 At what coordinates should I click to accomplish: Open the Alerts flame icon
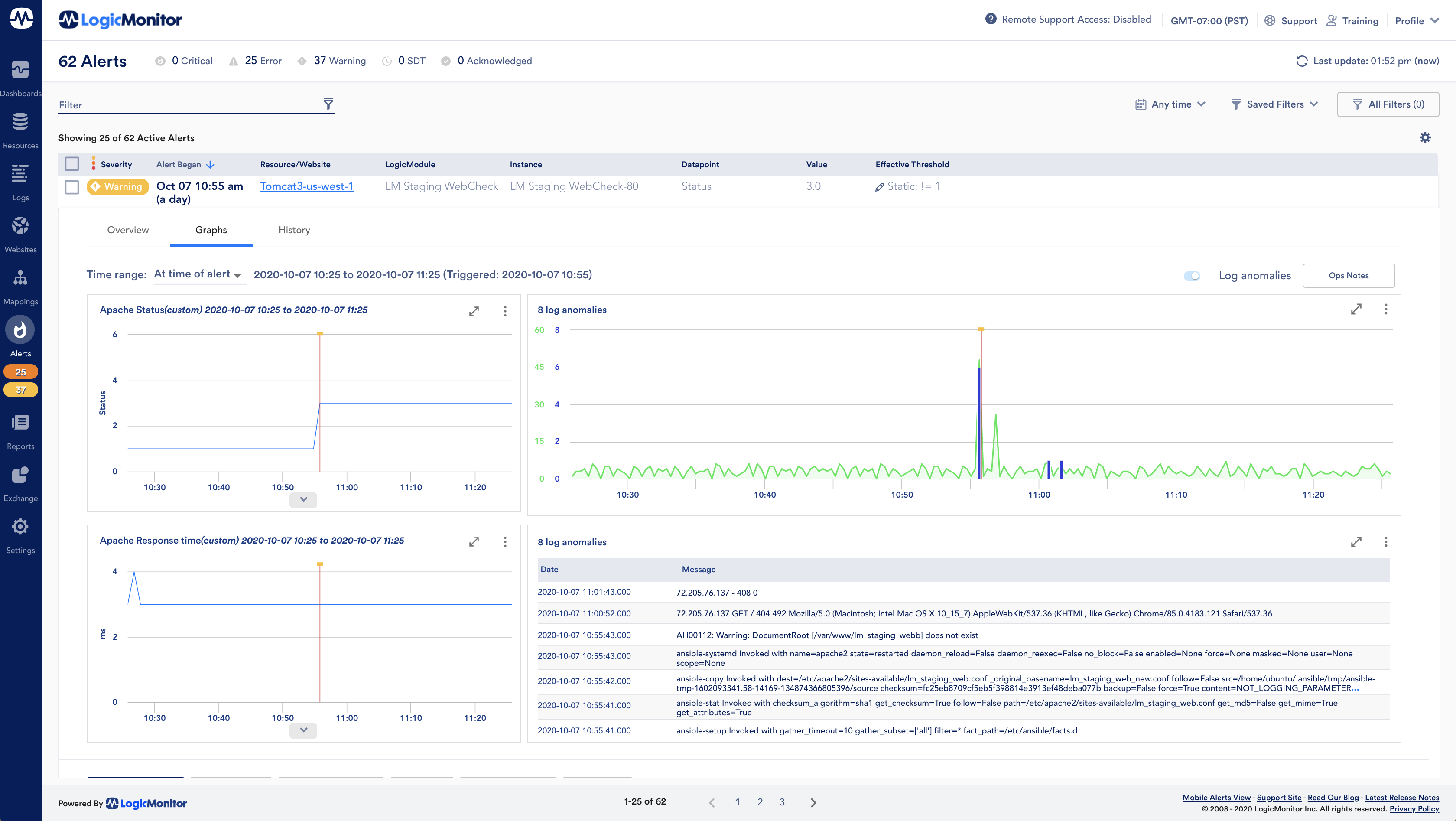[x=20, y=329]
